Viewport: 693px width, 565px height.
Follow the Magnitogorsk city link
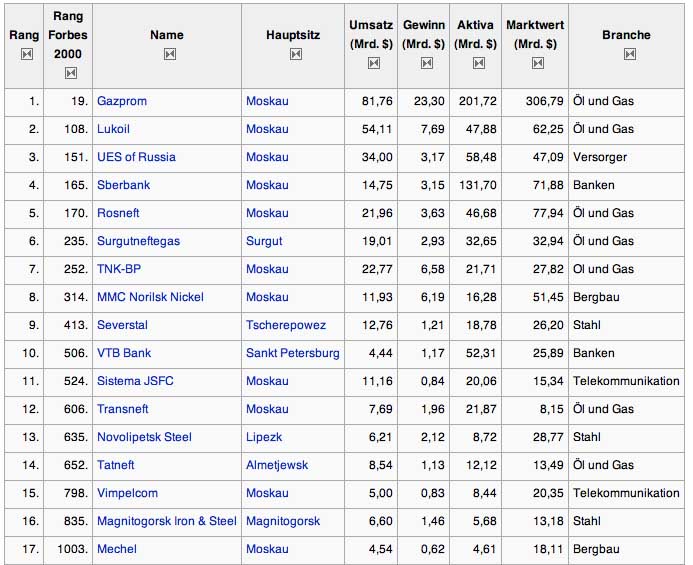[283, 521]
